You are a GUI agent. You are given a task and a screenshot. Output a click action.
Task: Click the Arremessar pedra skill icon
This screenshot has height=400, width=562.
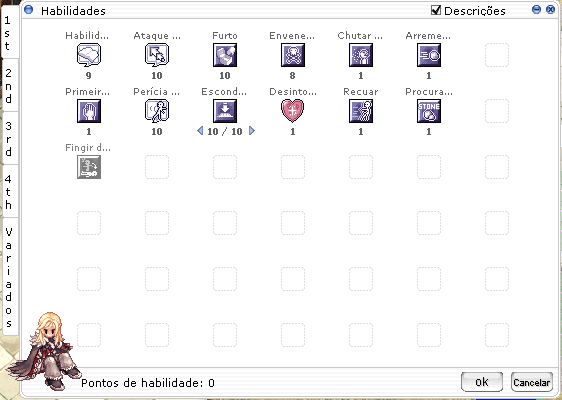tap(429, 55)
